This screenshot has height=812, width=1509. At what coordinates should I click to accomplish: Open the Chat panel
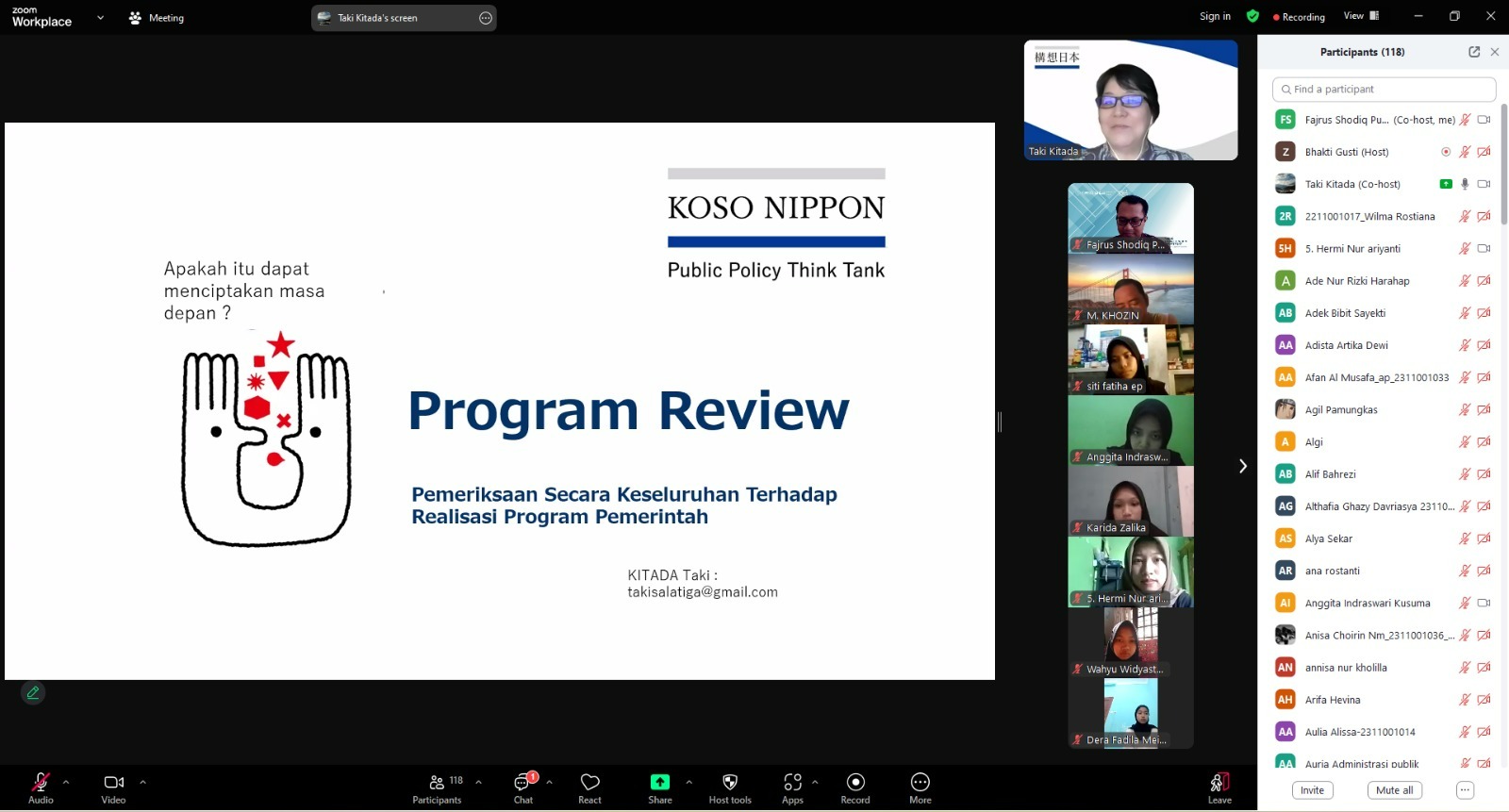[523, 787]
